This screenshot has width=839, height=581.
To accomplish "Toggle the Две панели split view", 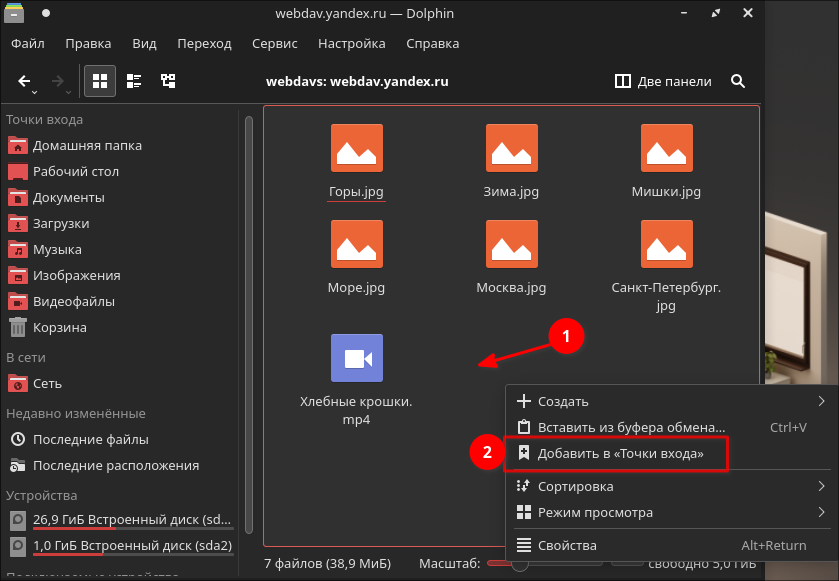I will click(x=664, y=81).
